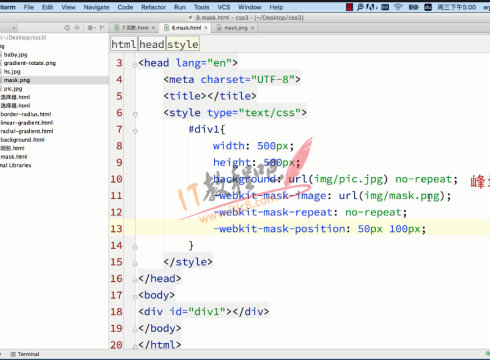Click the scroll-from-source target icon in project panel

(x=67, y=28)
